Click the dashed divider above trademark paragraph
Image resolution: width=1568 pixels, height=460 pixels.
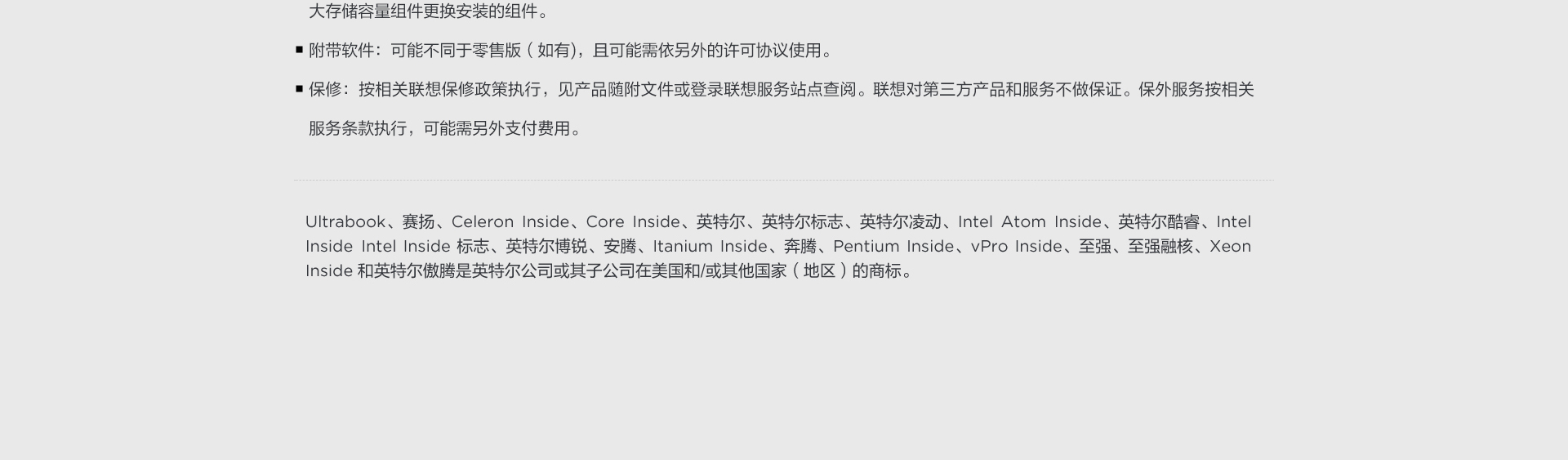(x=784, y=180)
